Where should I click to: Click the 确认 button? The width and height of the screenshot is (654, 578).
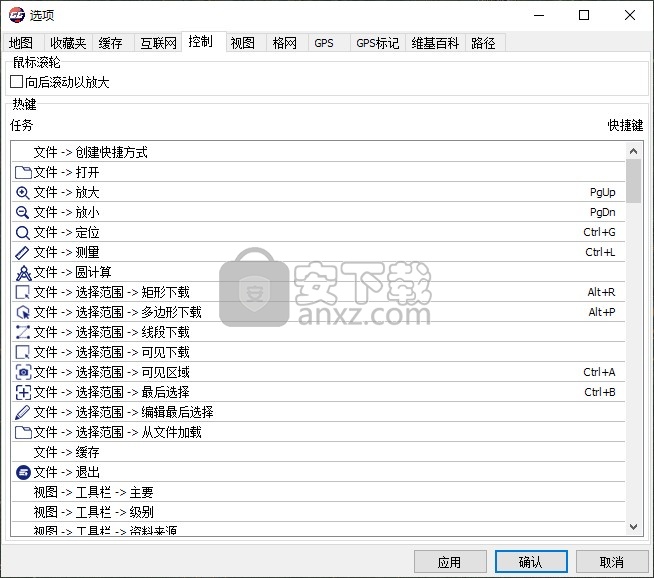(x=531, y=562)
